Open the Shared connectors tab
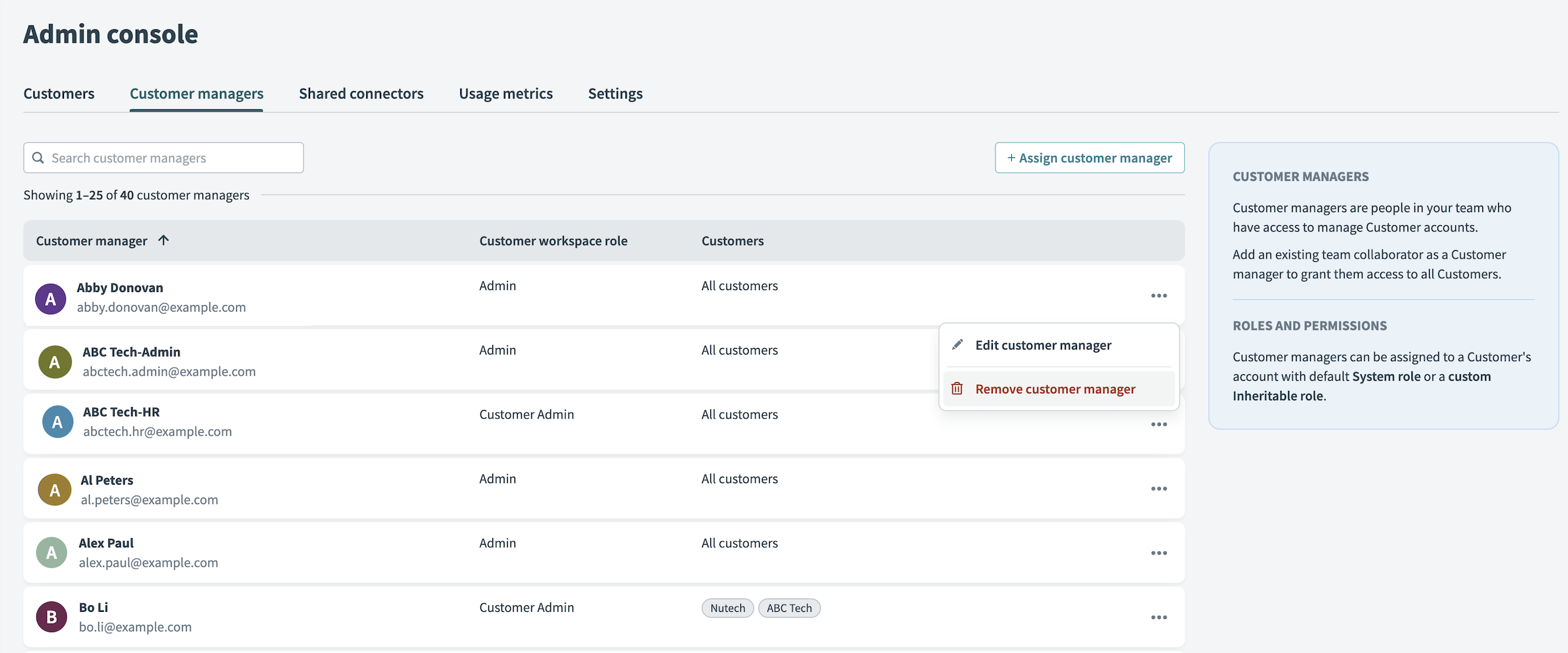The height and width of the screenshot is (653, 1568). [361, 93]
